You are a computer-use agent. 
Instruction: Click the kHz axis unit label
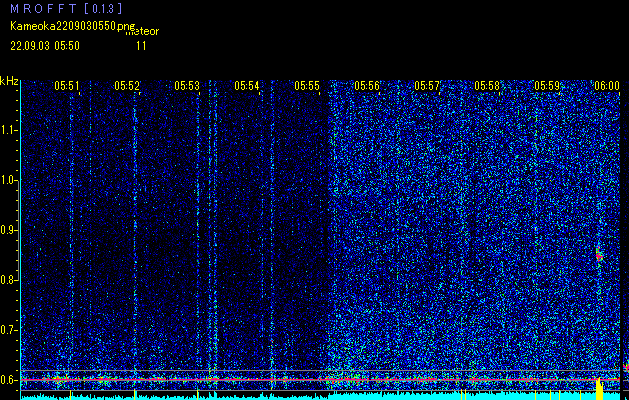click(x=9, y=81)
